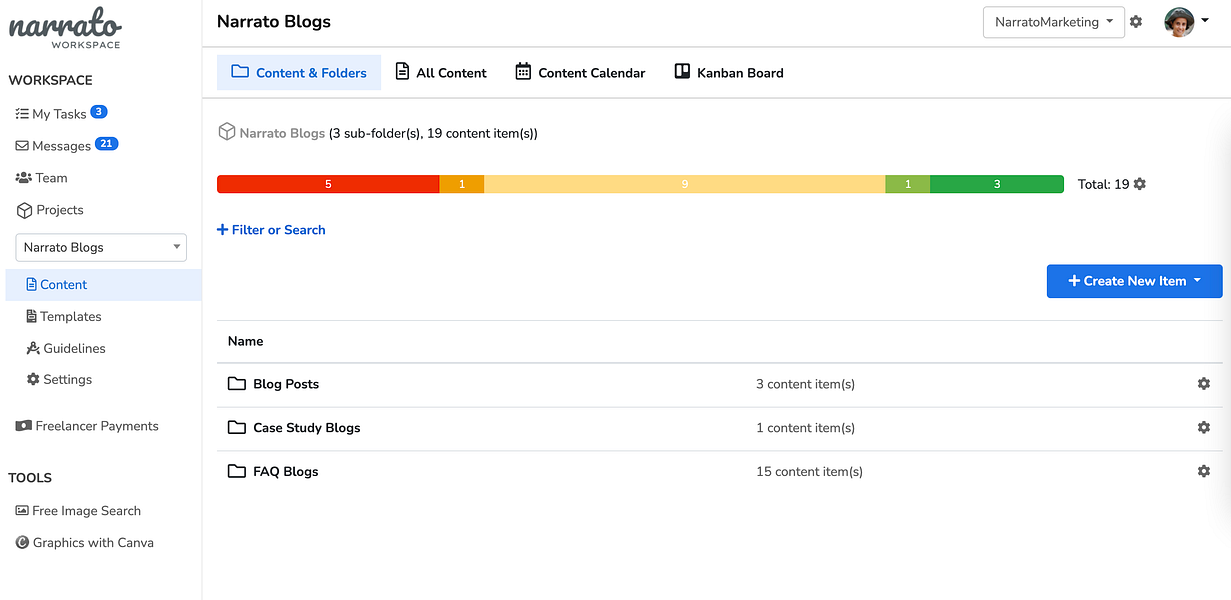Open Graphics with Canva tool
This screenshot has height=600, width=1231.
tap(85, 543)
